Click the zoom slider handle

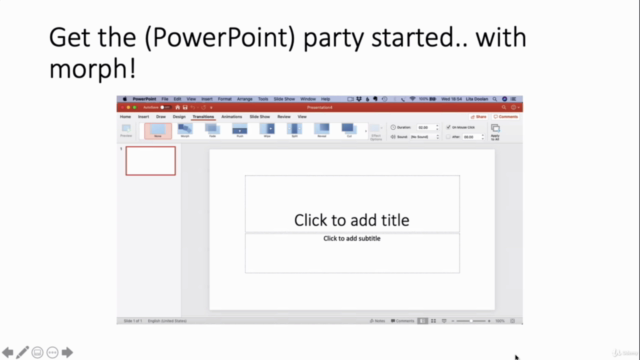coord(471,321)
